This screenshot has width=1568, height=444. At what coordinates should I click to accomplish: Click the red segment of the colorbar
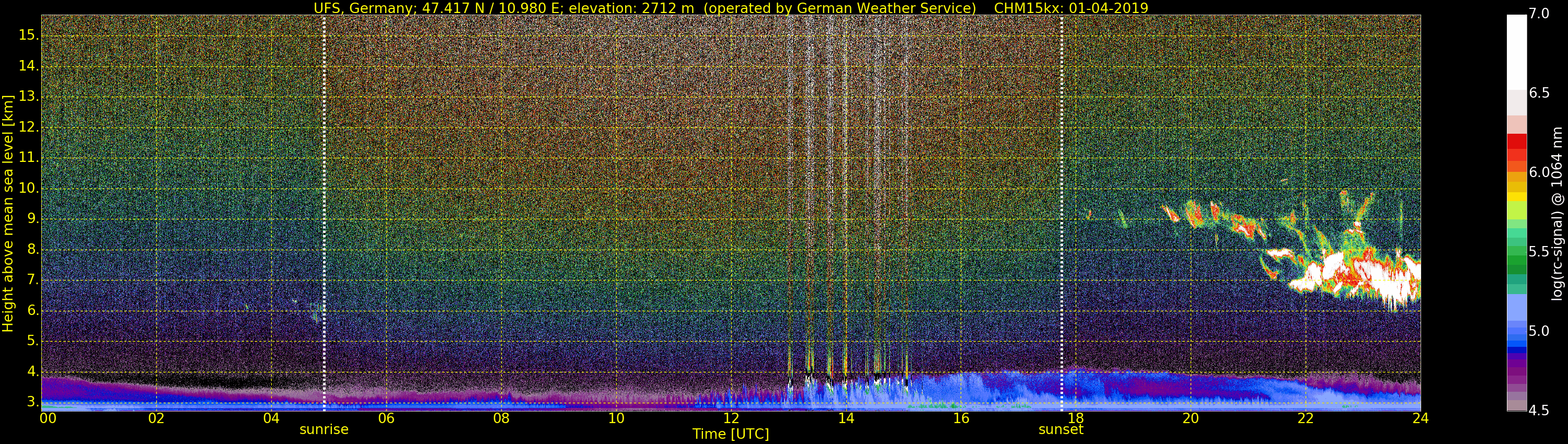click(x=1516, y=141)
